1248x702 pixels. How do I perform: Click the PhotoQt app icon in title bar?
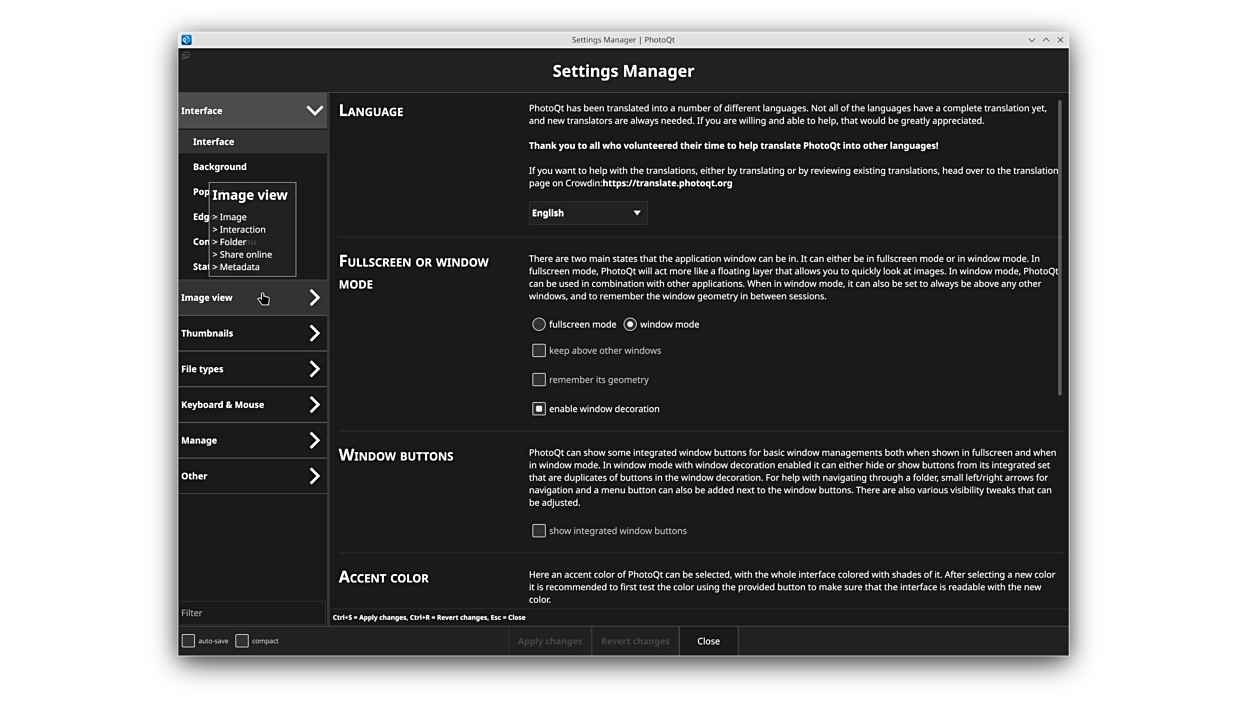pyautogui.click(x=186, y=40)
